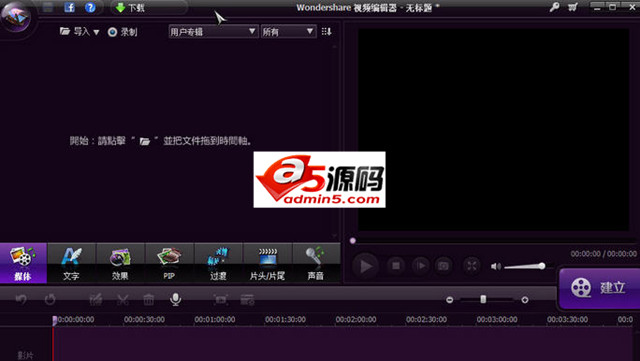Mute the preview volume speaker

tap(496, 266)
